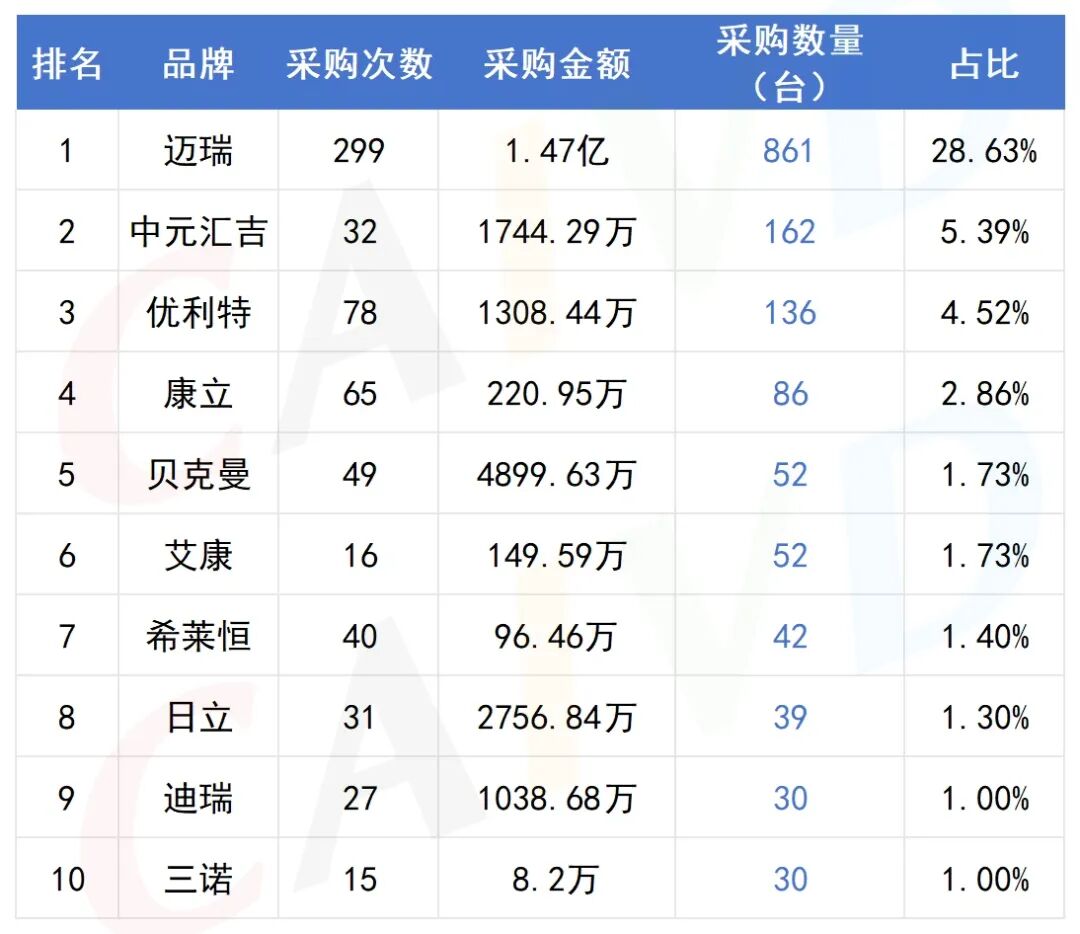Click amount 4899.63万
Viewport: 1080px width, 934px height.
coord(557,475)
